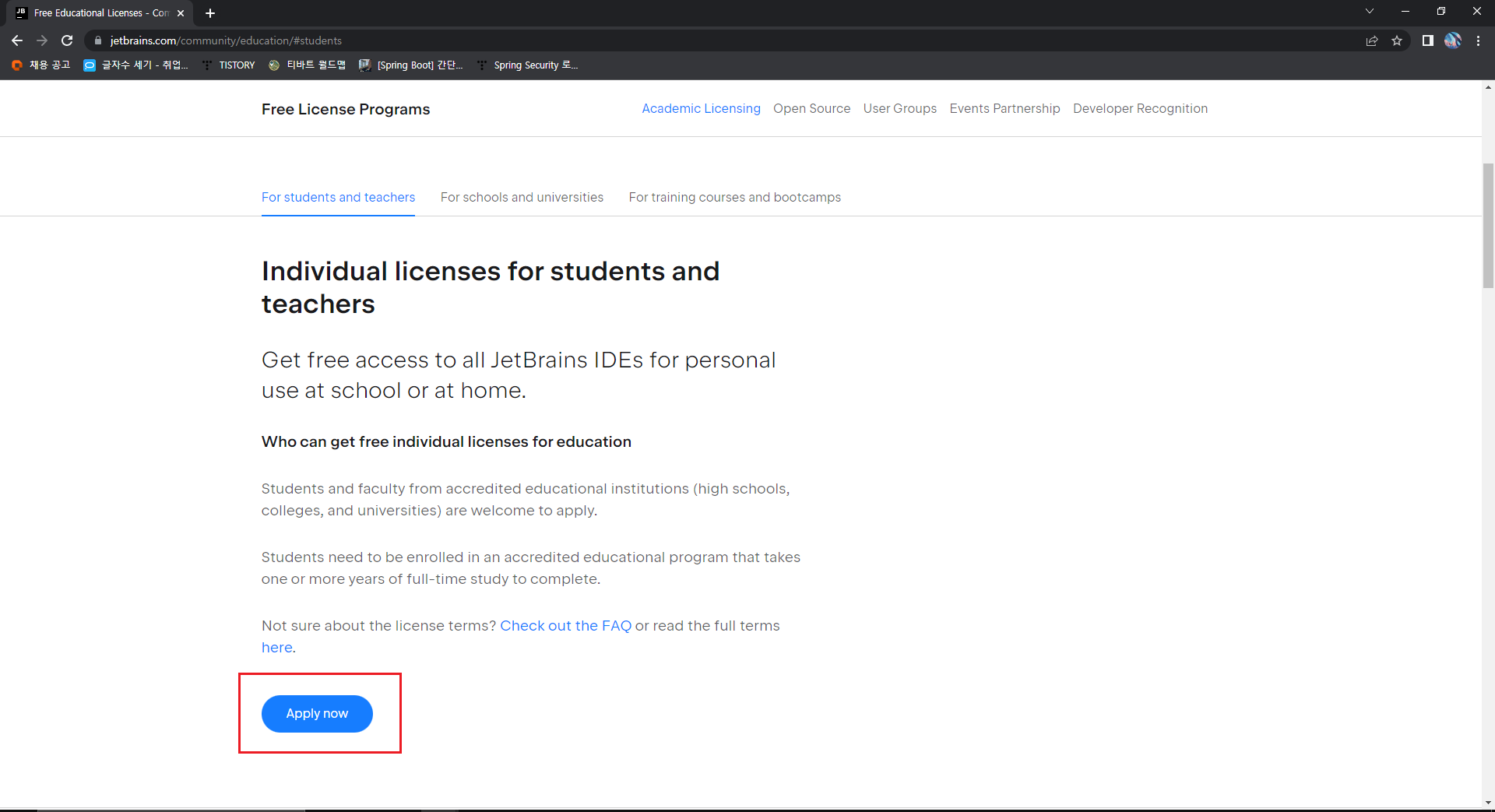The width and height of the screenshot is (1495, 812).
Task: Share this page from the address bar
Action: coord(1372,40)
